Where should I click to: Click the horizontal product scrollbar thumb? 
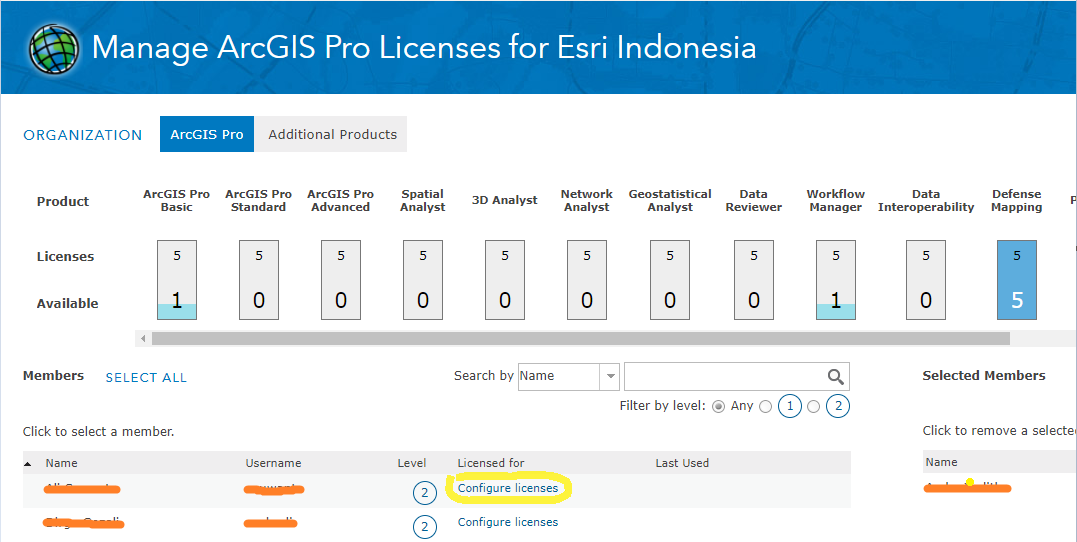580,339
